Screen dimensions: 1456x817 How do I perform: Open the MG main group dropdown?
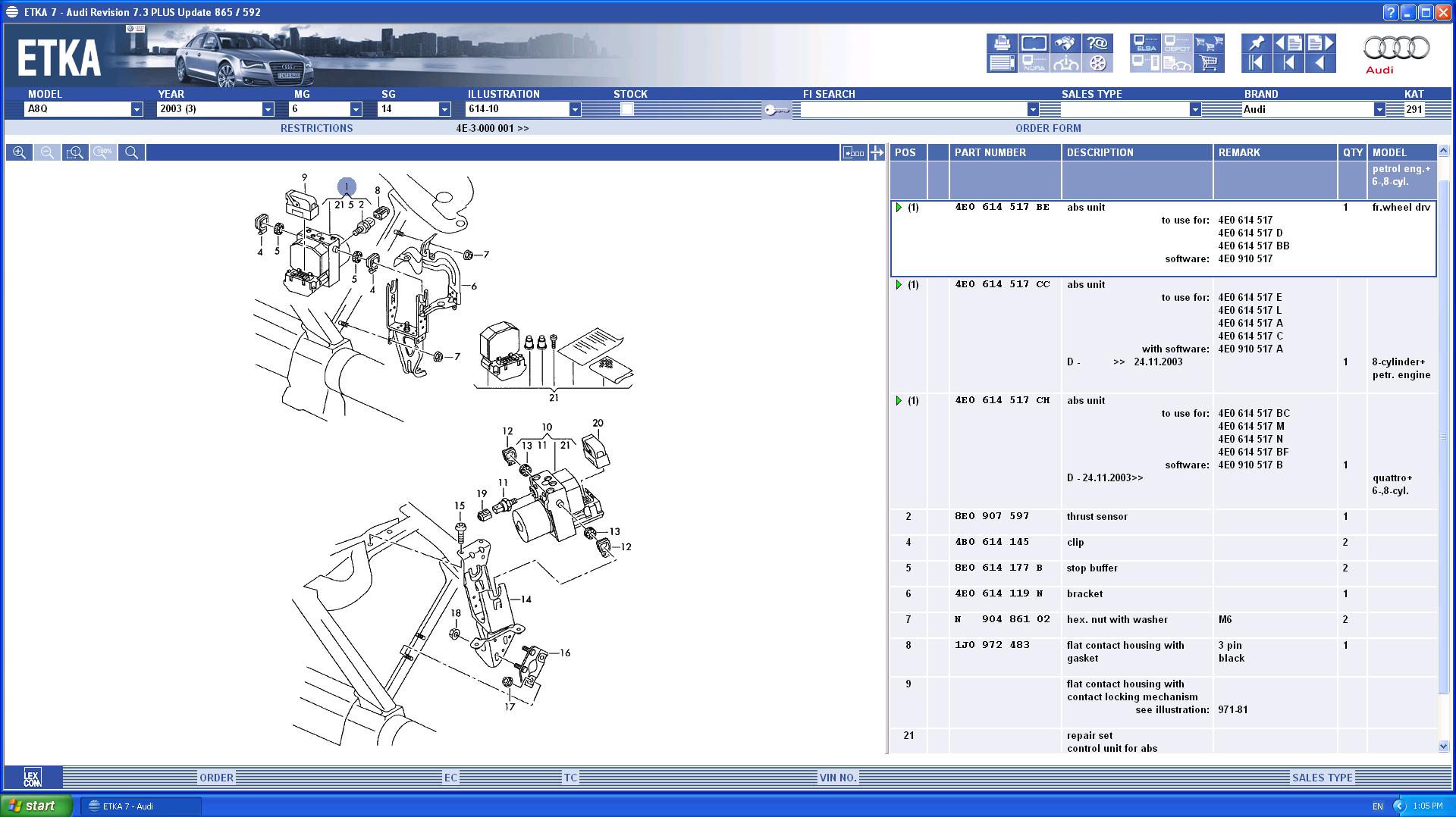tap(356, 109)
